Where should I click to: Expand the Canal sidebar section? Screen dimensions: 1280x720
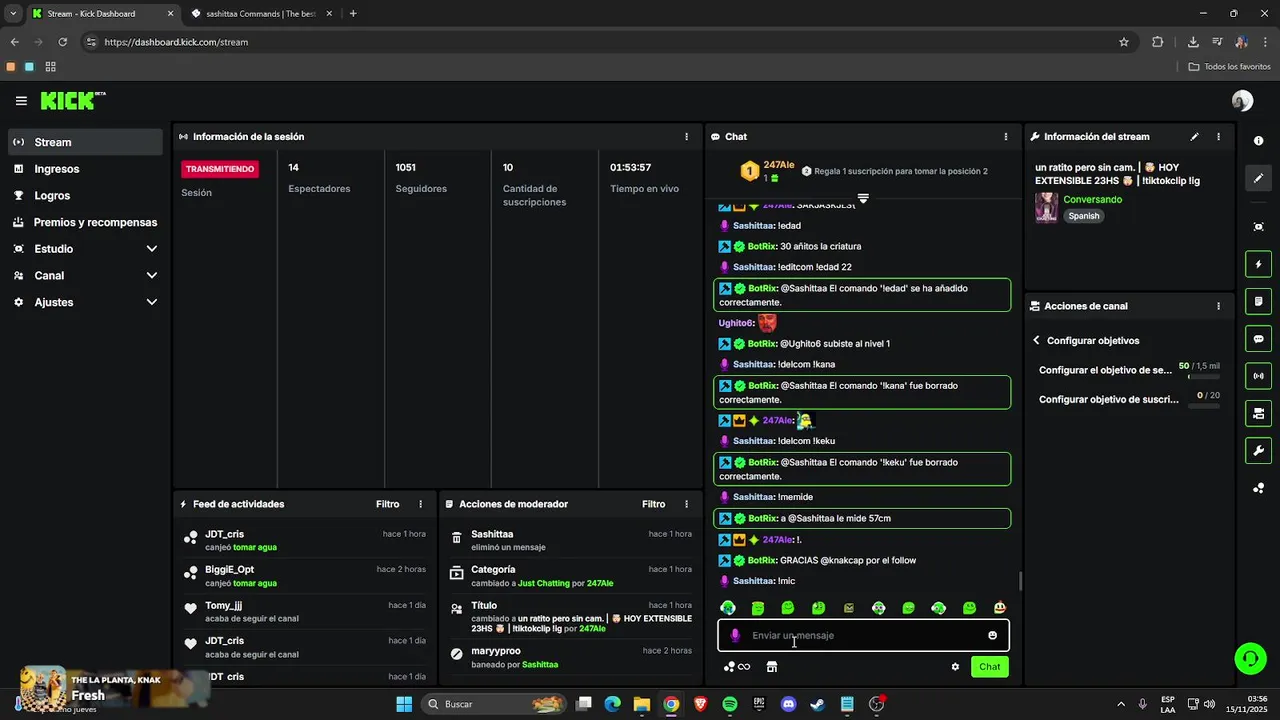tap(85, 276)
